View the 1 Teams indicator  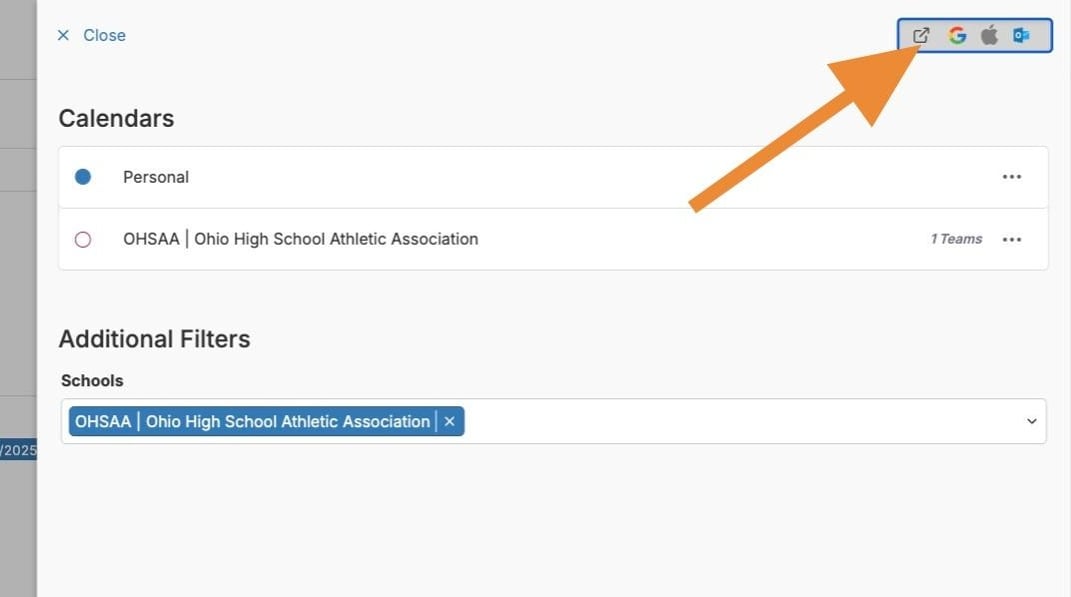tap(956, 239)
